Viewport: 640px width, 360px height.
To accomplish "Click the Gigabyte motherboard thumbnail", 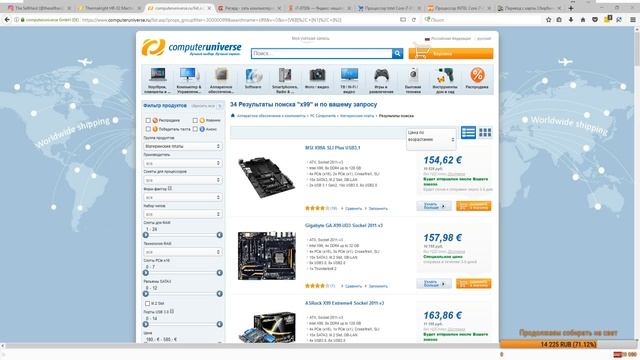I will (x=267, y=256).
